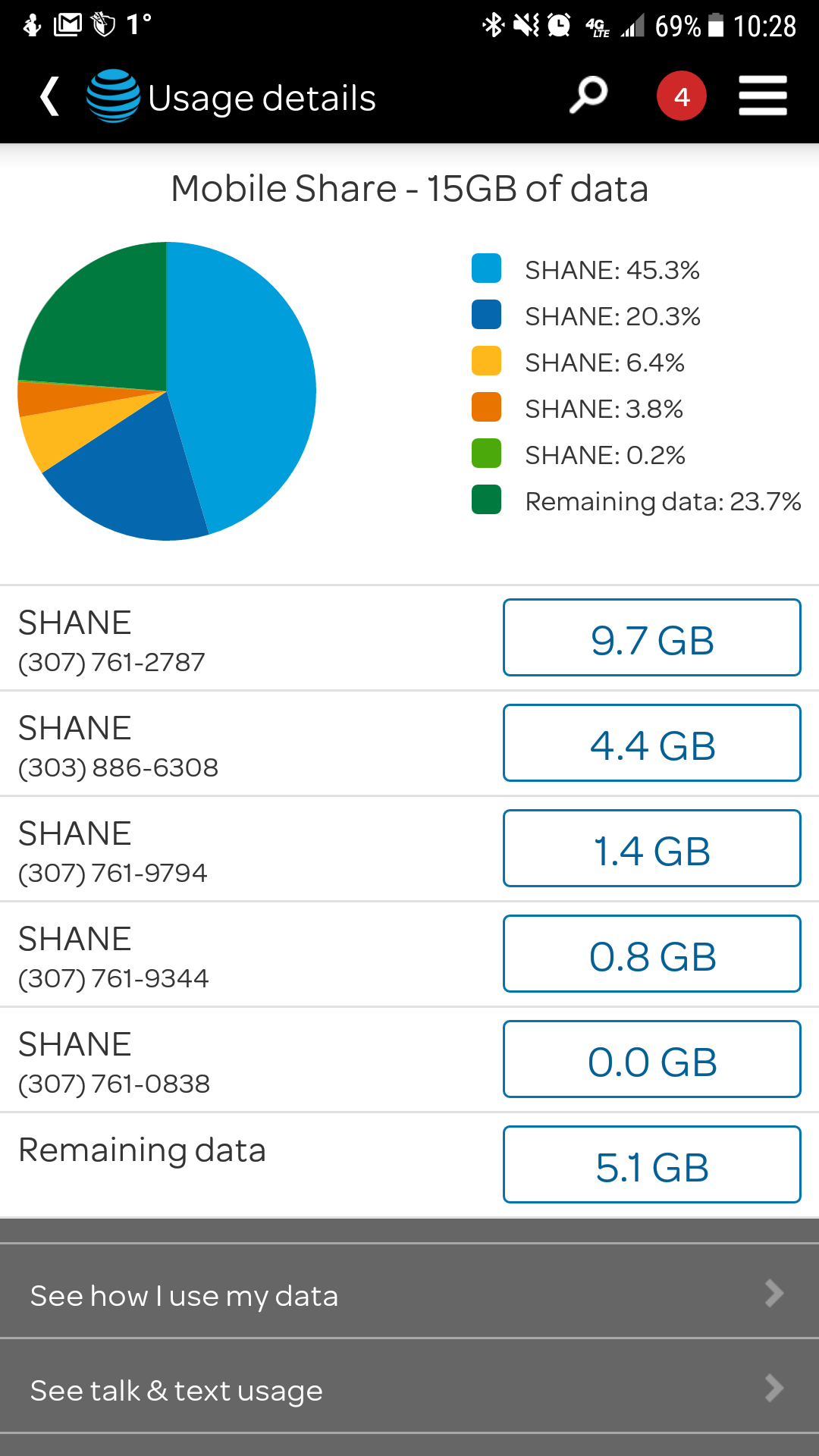This screenshot has height=1456, width=819.
Task: Tap the 1.4 GB usage button
Action: 651,849
